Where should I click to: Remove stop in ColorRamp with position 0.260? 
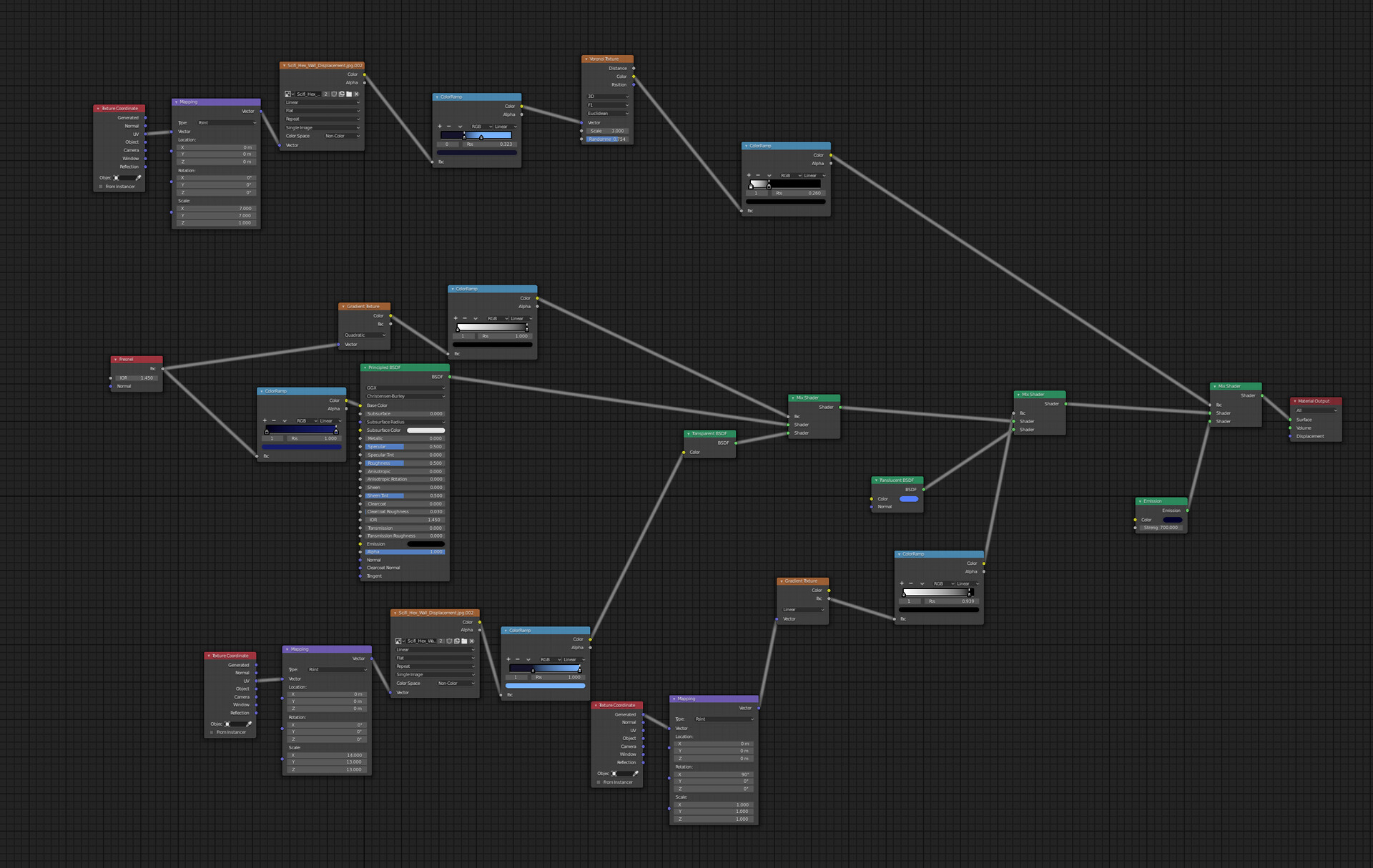click(758, 175)
